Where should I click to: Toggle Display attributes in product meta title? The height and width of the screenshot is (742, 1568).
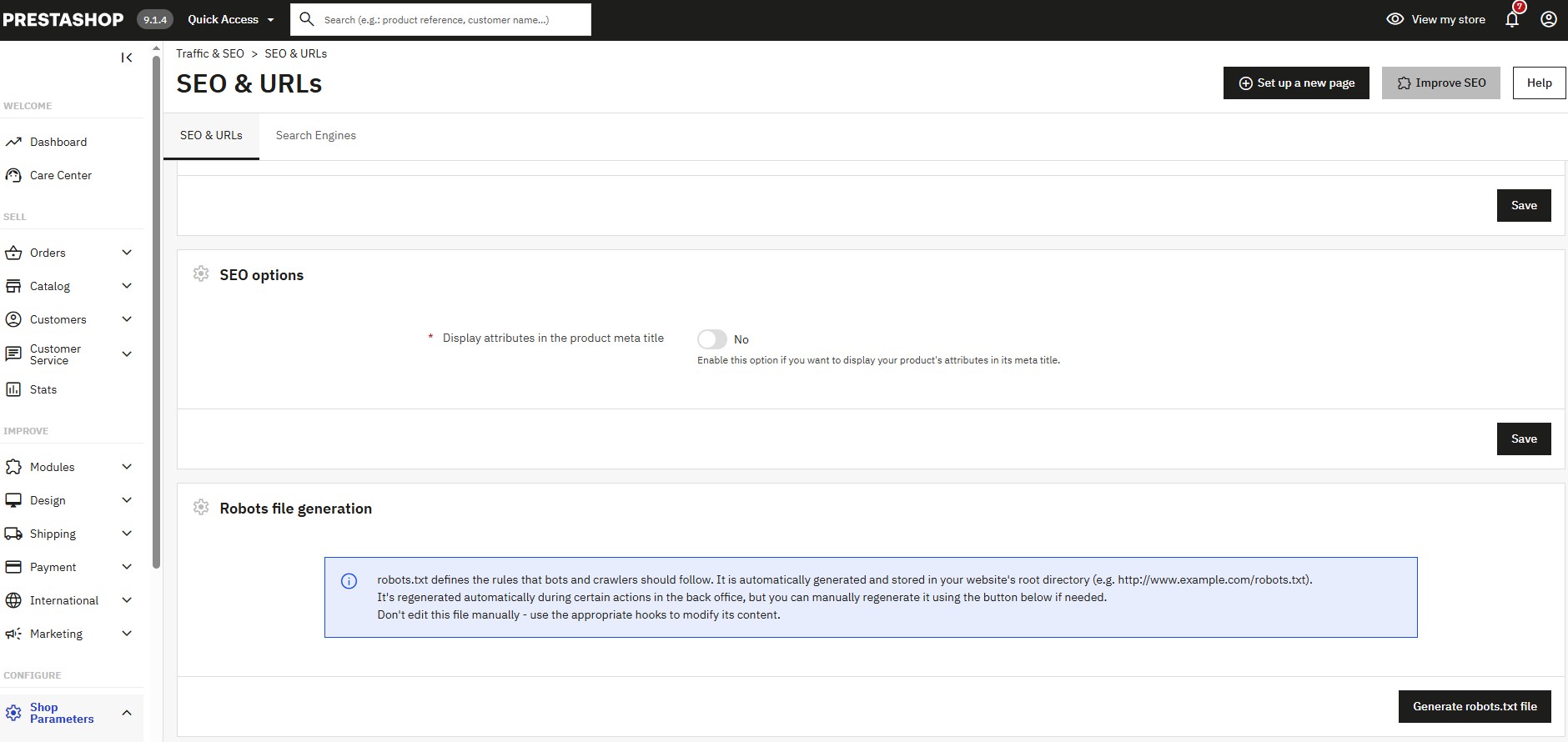pos(712,339)
